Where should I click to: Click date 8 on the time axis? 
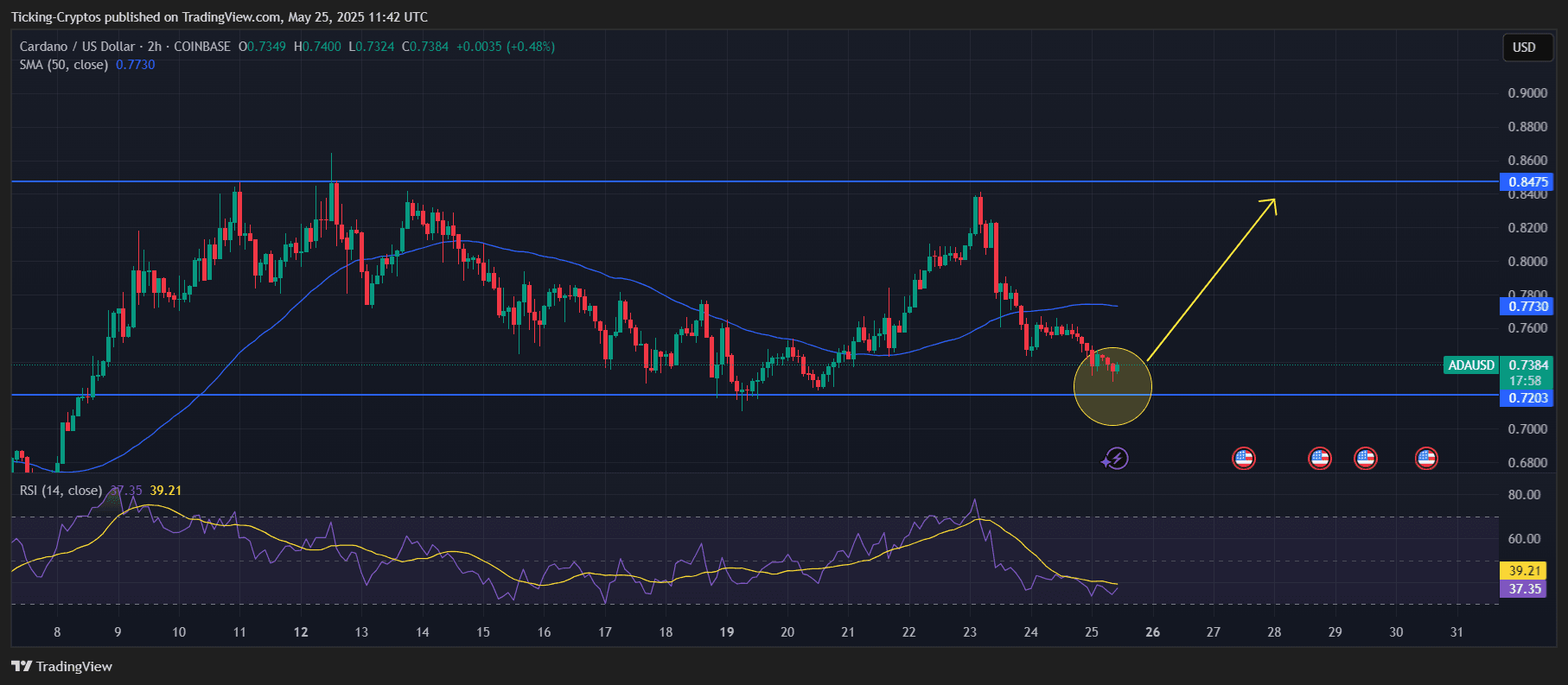pos(57,632)
